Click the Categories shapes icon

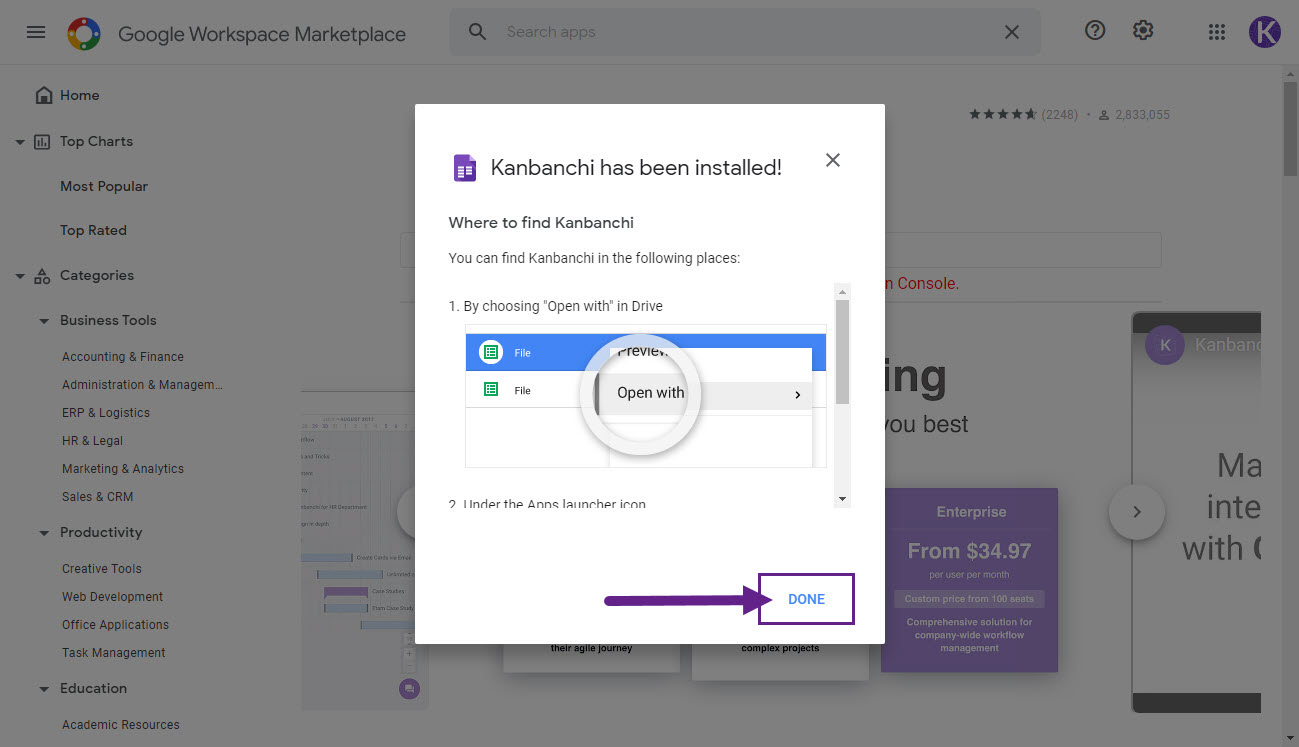[42, 276]
